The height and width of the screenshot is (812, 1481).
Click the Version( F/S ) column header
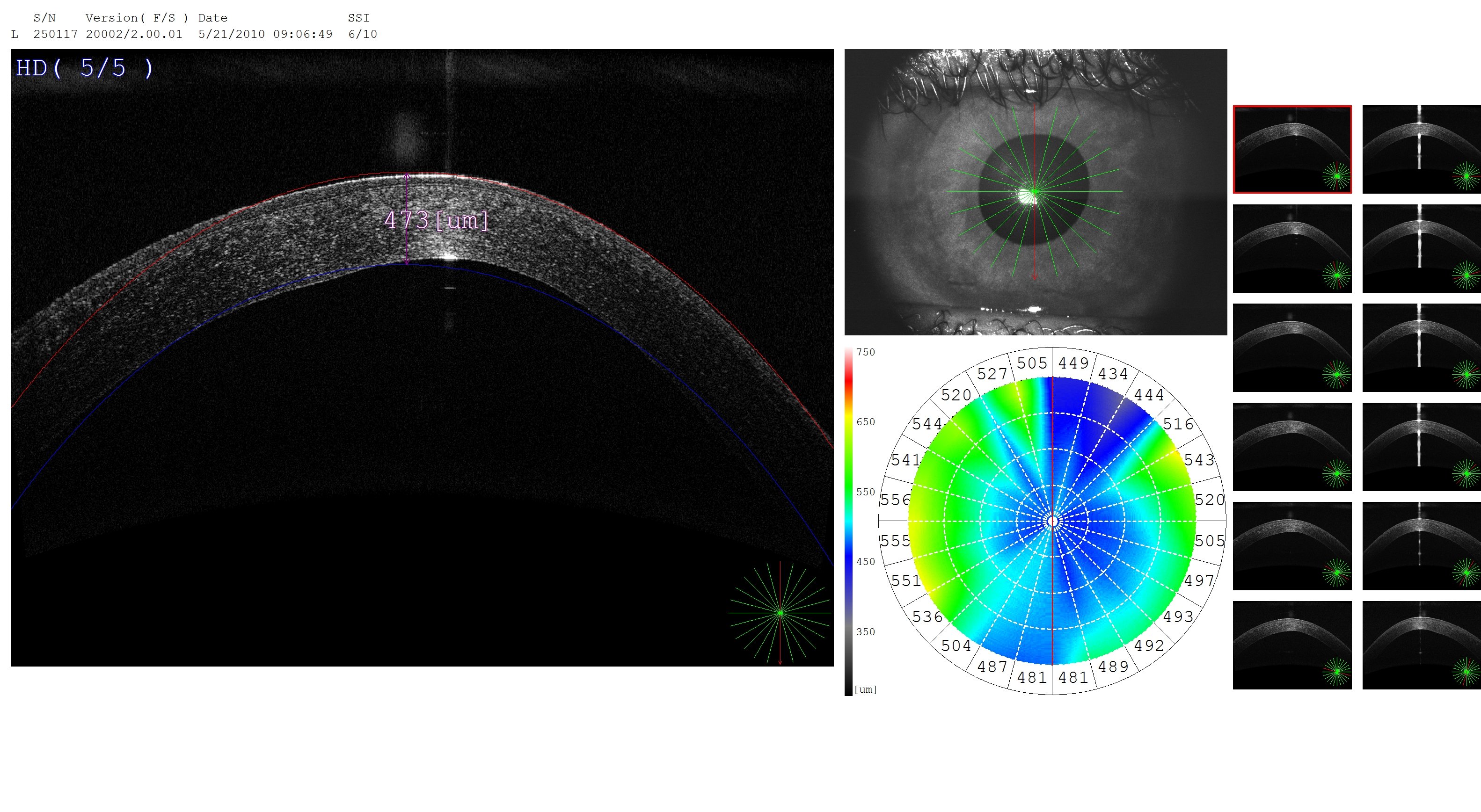tap(138, 18)
